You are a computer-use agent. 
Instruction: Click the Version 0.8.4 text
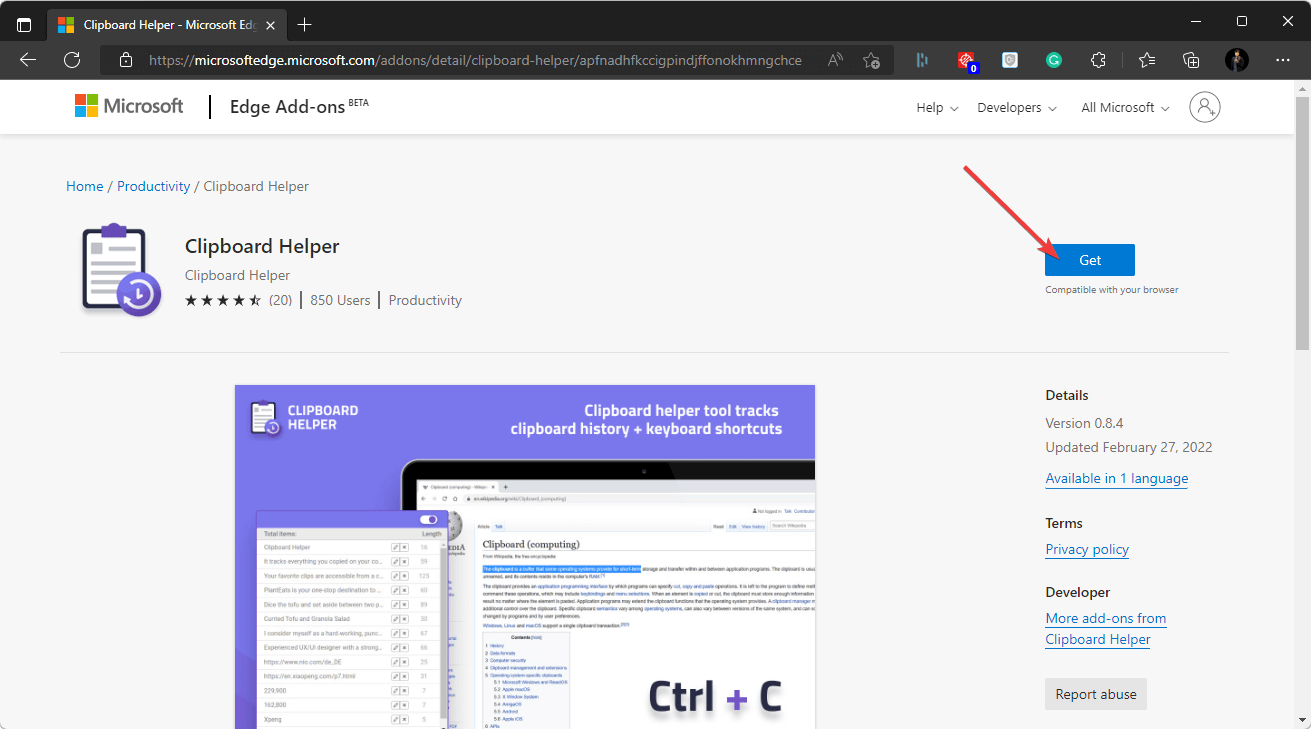click(x=1084, y=423)
